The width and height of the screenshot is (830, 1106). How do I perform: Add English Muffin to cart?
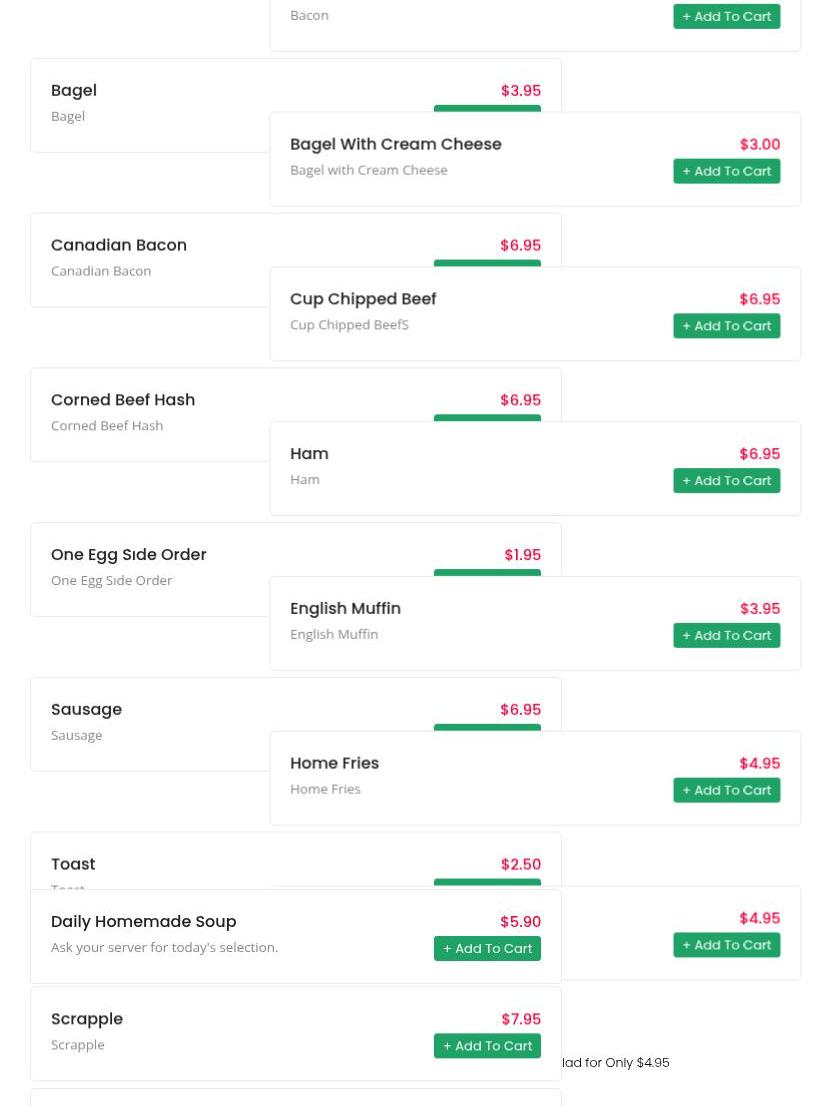(x=726, y=636)
